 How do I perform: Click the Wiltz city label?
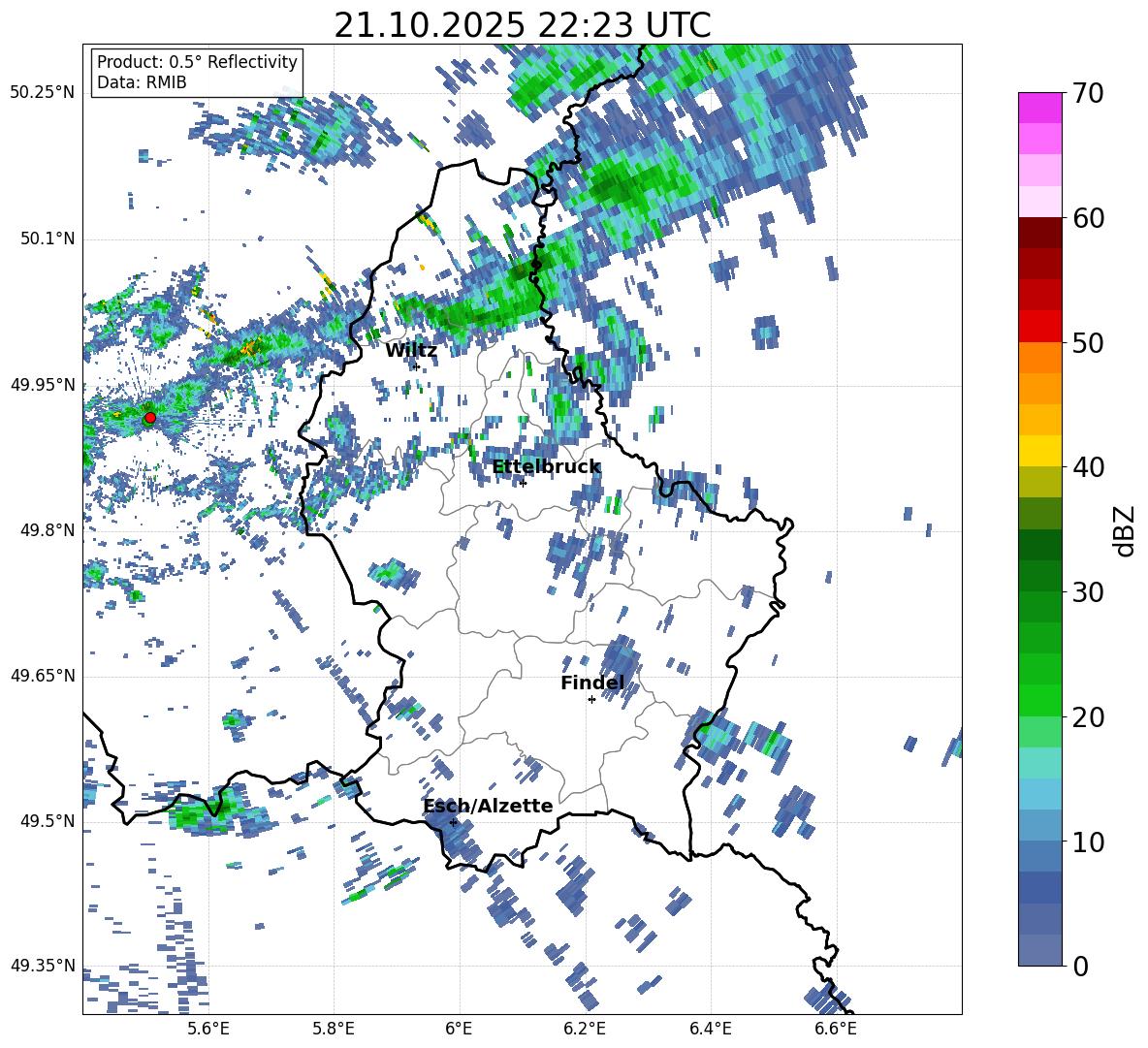tap(411, 351)
